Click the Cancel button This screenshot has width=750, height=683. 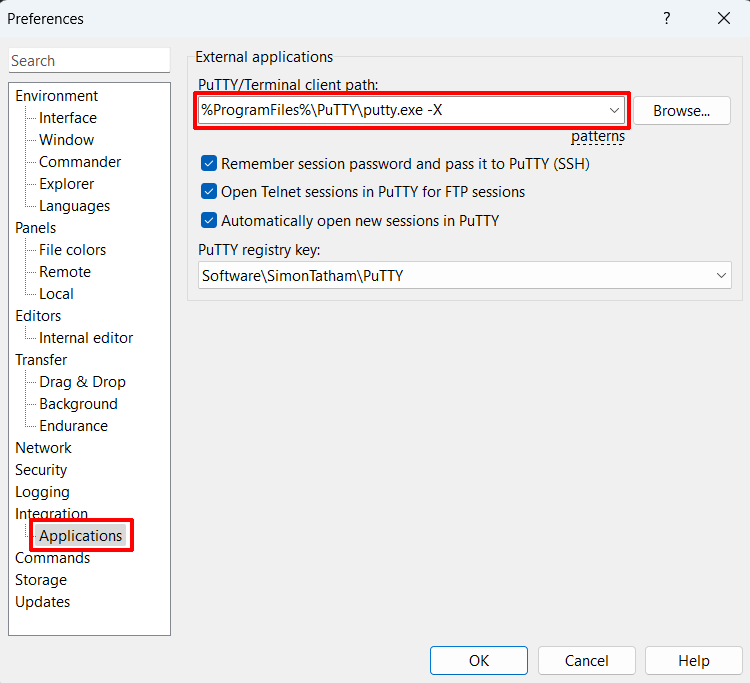586,660
